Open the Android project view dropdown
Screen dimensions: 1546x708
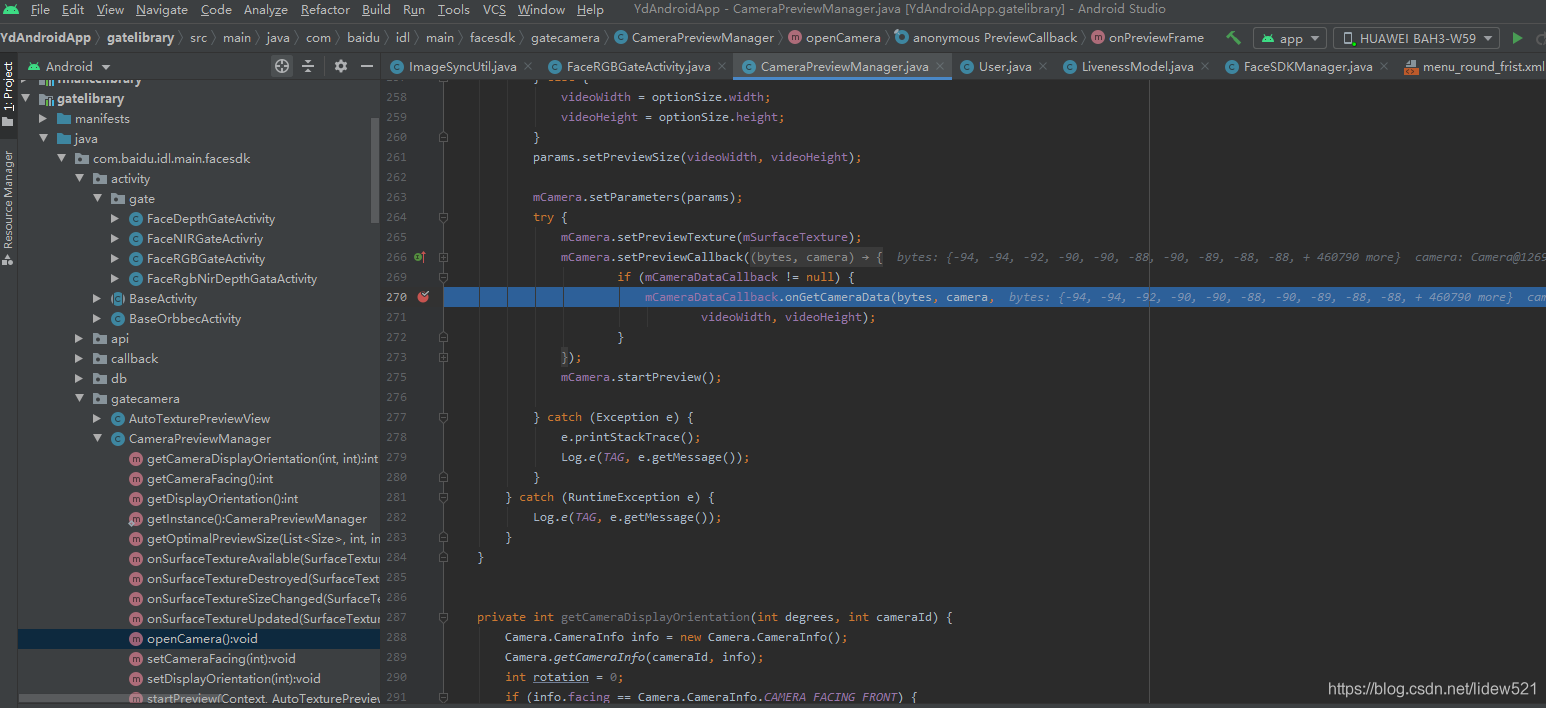(x=69, y=66)
